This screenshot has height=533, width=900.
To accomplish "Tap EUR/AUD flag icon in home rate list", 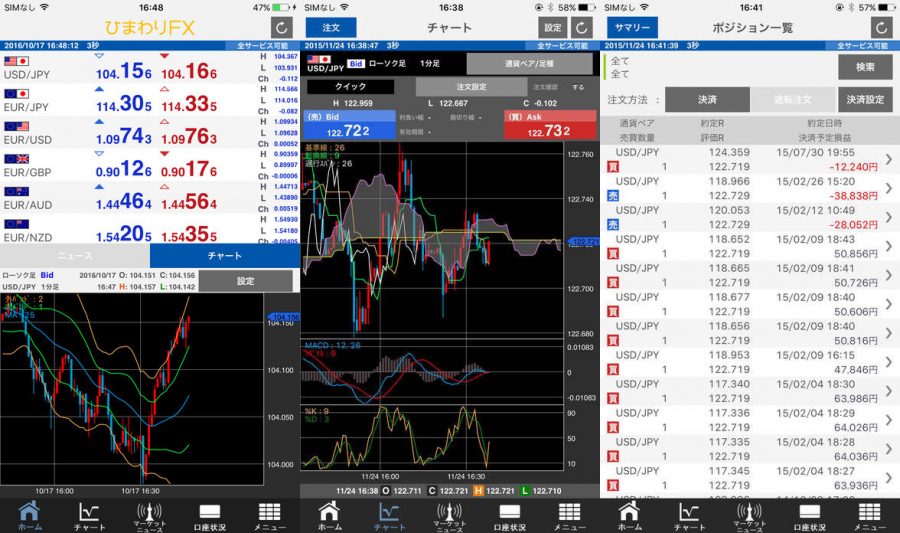I will point(16,192).
